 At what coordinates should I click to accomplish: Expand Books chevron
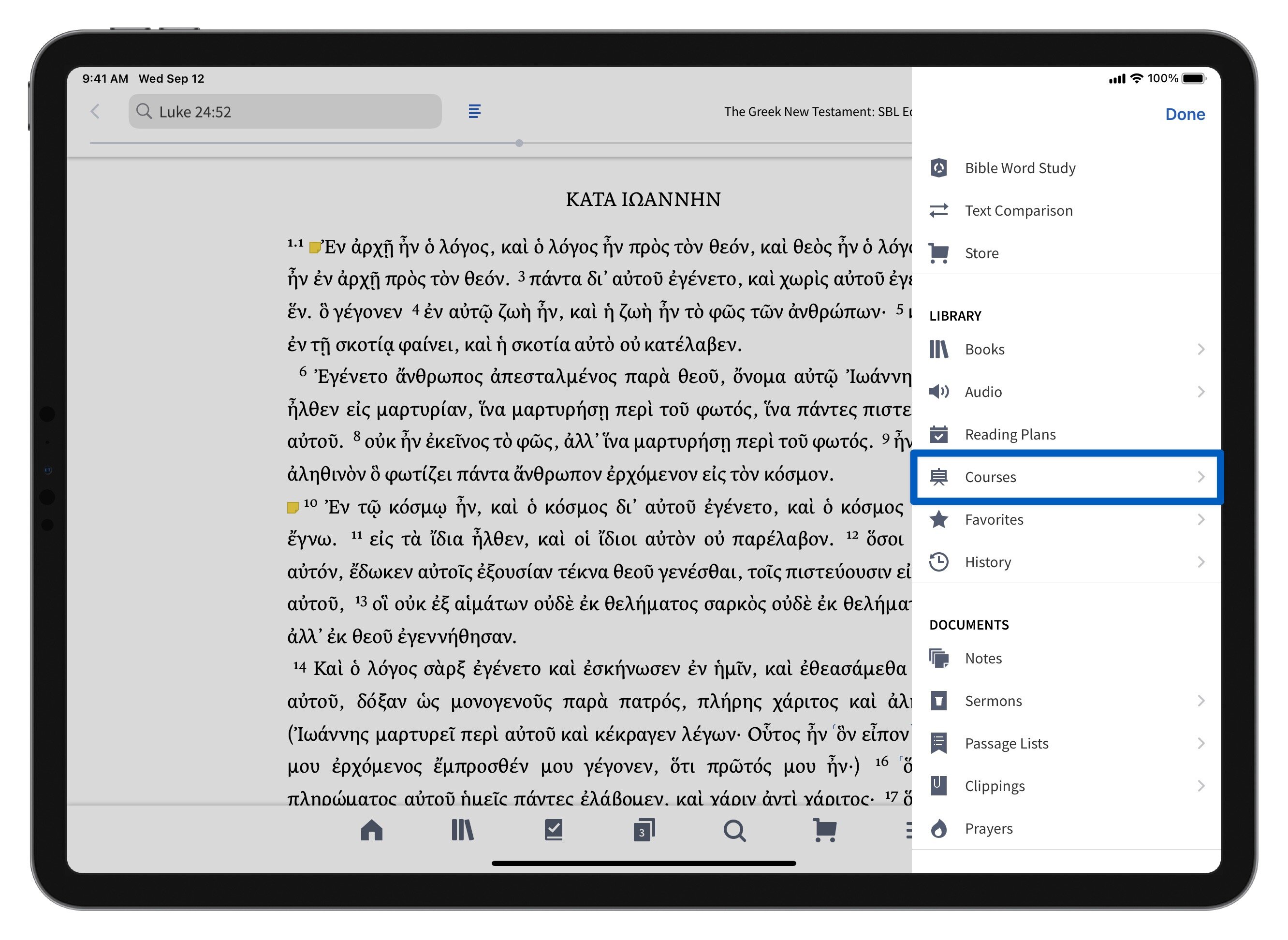[1200, 349]
